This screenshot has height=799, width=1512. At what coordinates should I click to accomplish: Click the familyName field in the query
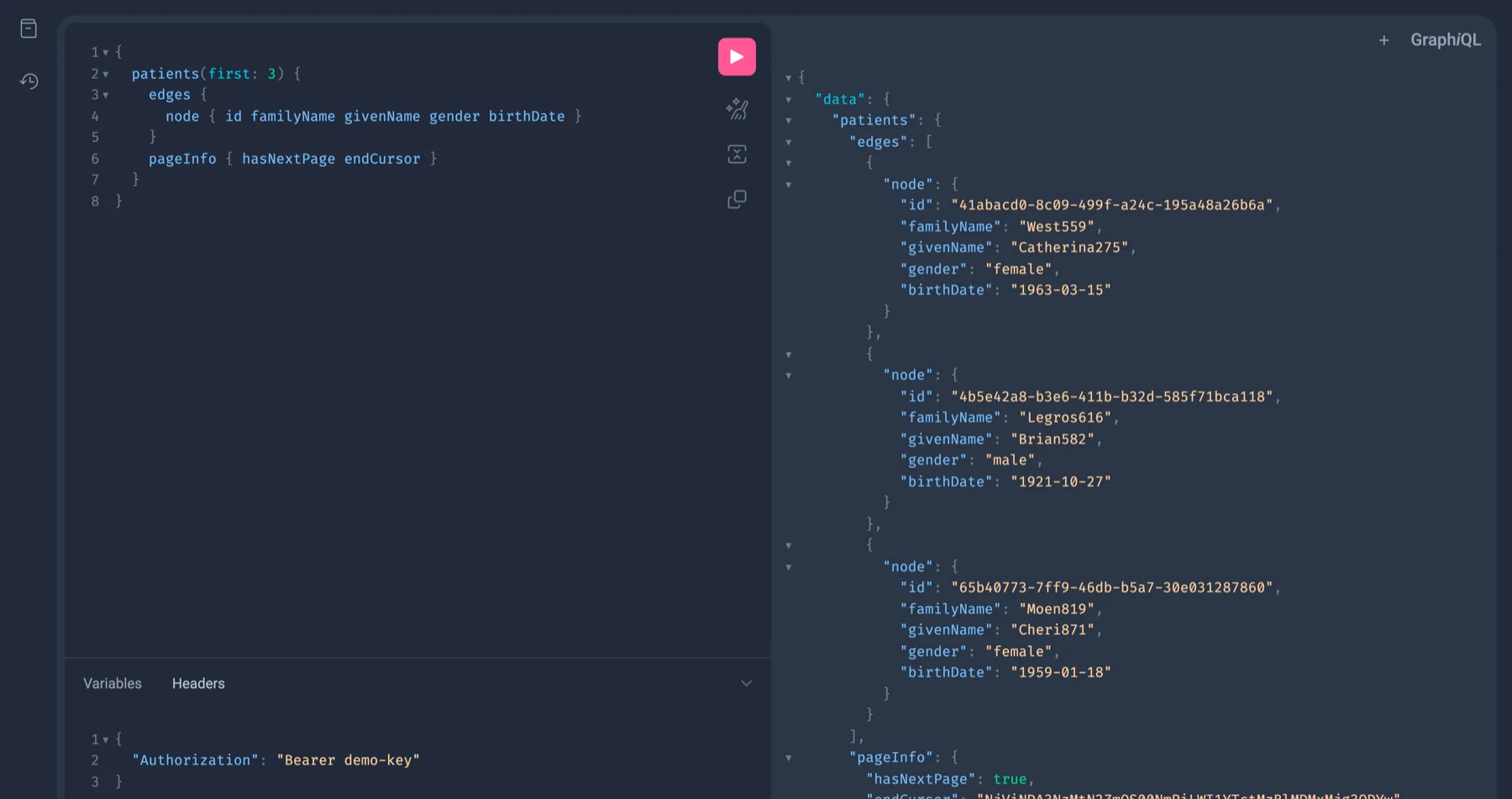[x=293, y=117]
